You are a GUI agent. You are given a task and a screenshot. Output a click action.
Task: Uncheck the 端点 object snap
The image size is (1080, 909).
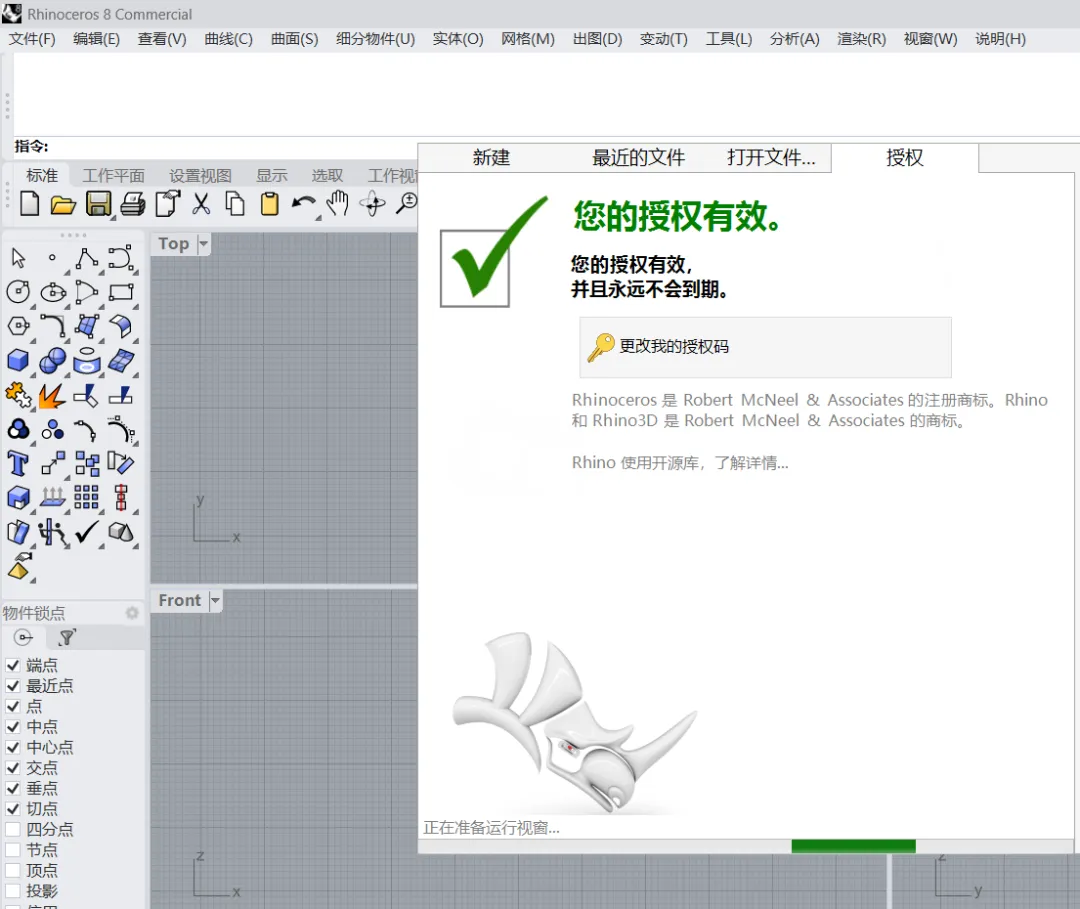(12, 665)
